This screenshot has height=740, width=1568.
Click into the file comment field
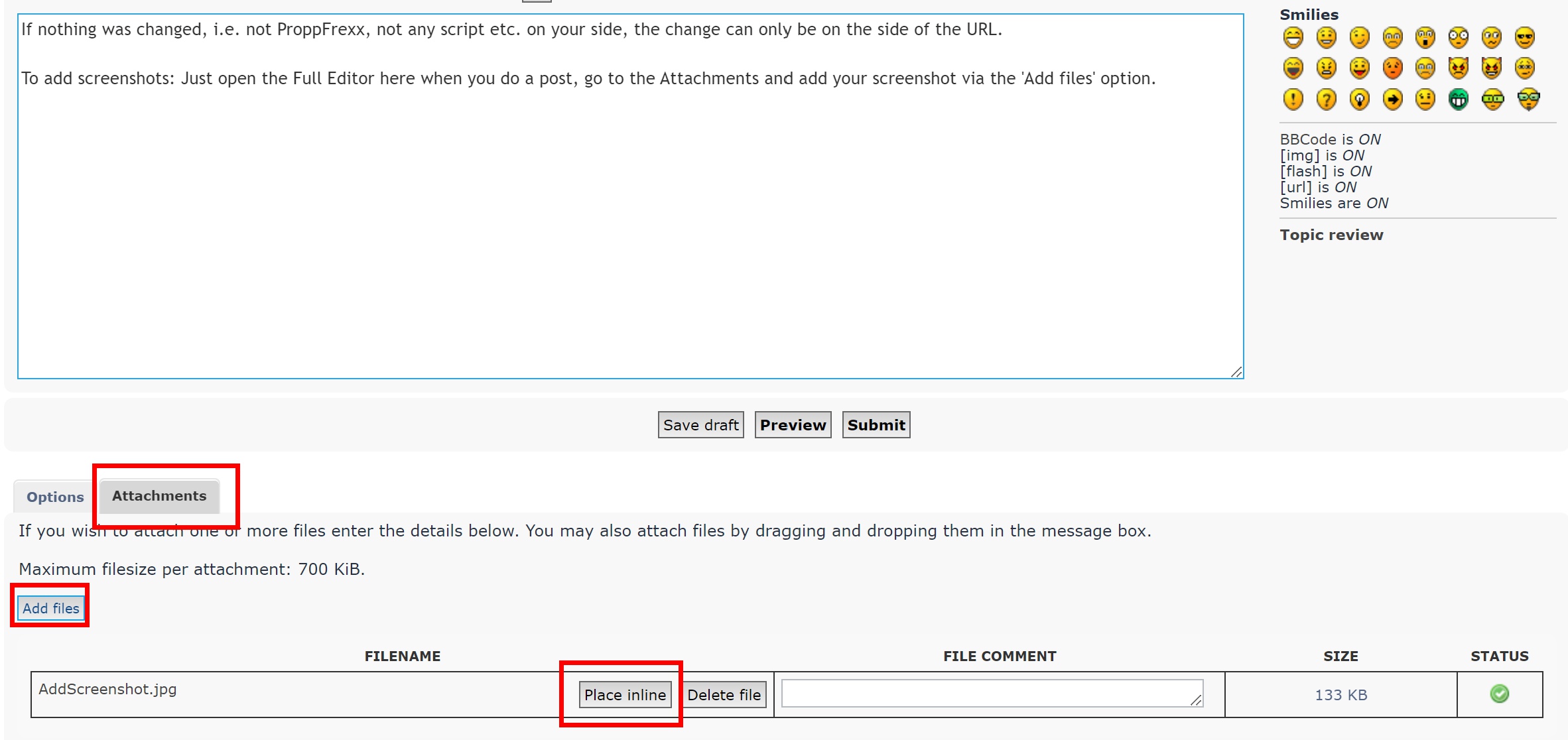coord(991,693)
